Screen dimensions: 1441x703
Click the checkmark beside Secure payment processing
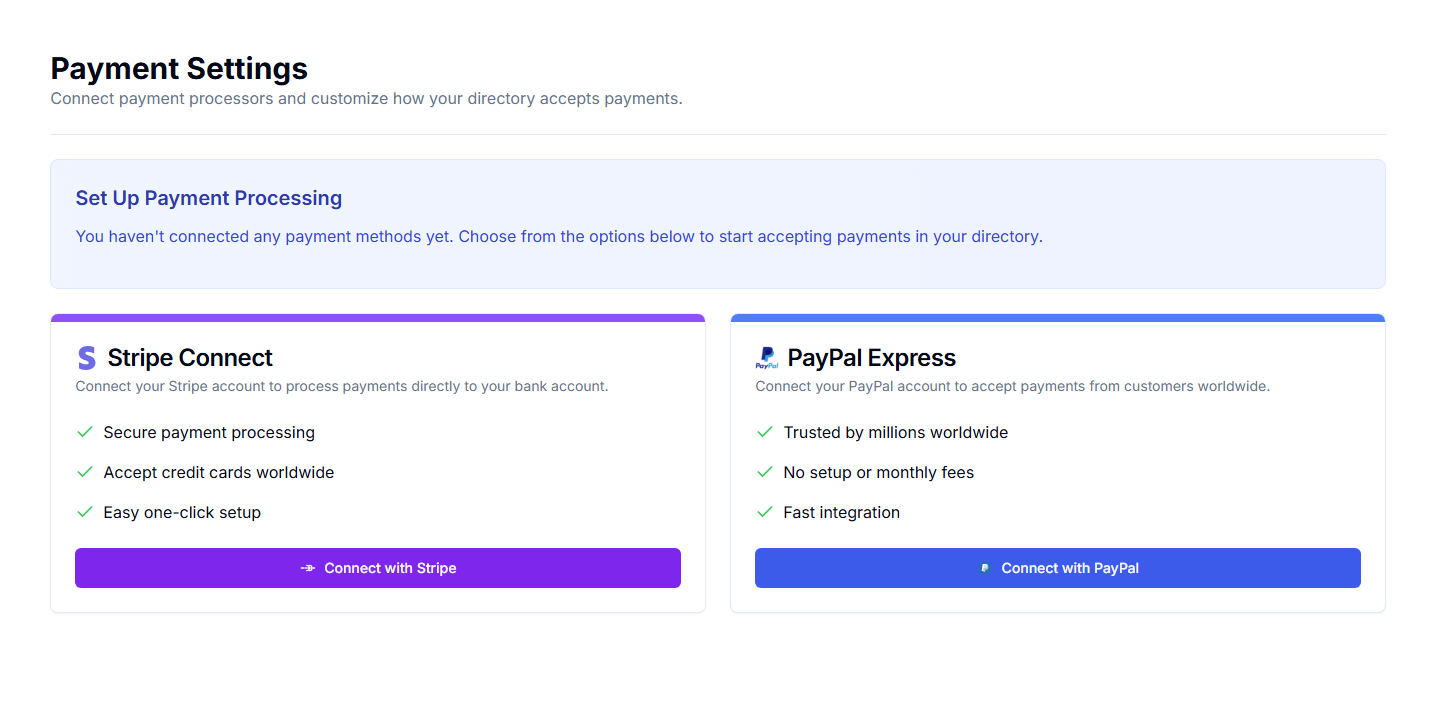(85, 432)
